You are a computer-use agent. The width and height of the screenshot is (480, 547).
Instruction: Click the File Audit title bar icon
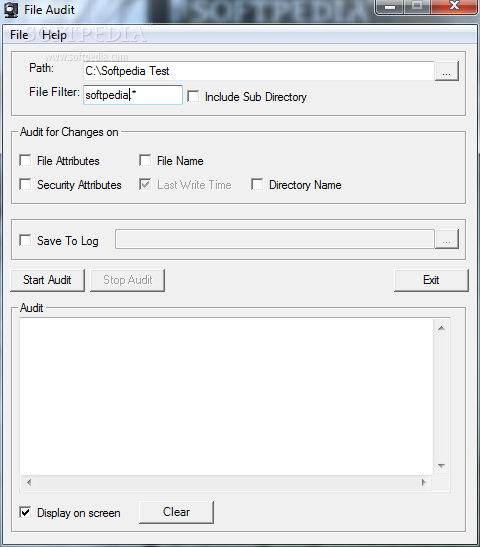coord(11,10)
